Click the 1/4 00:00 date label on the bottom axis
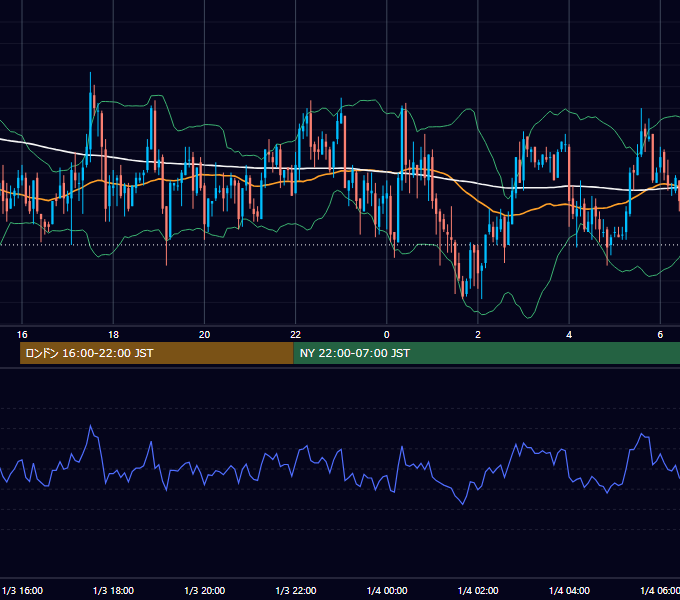Image resolution: width=680 pixels, height=600 pixels. [387, 590]
